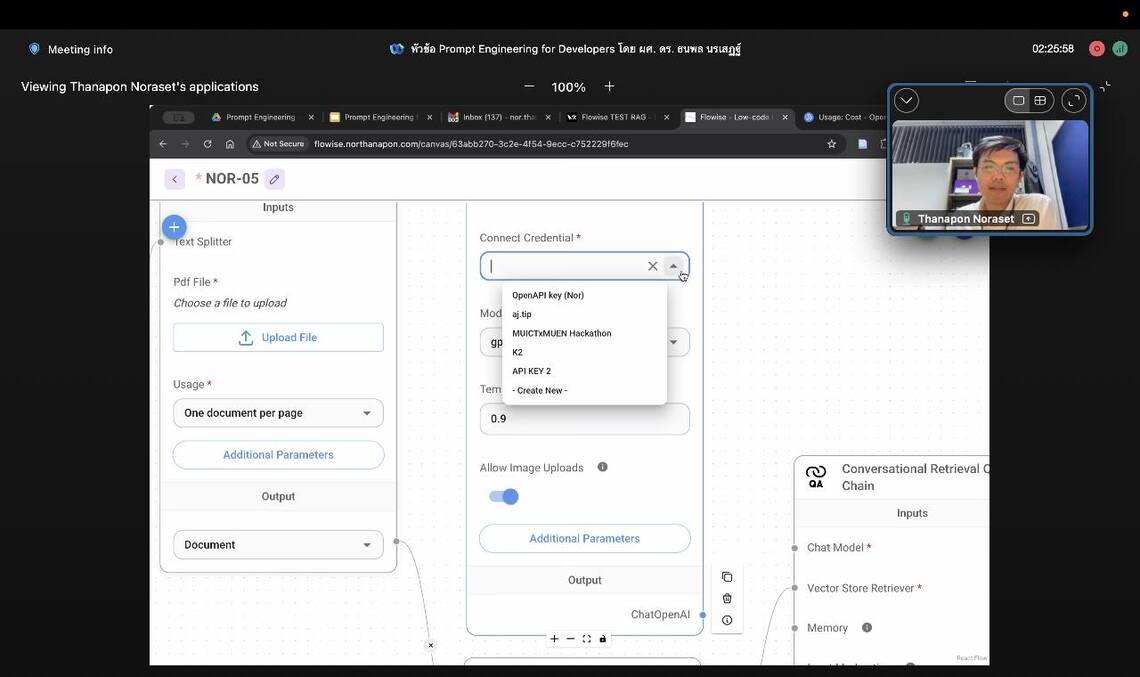Click the info icon beside Allow Image Uploads
The height and width of the screenshot is (677, 1140).
click(602, 467)
